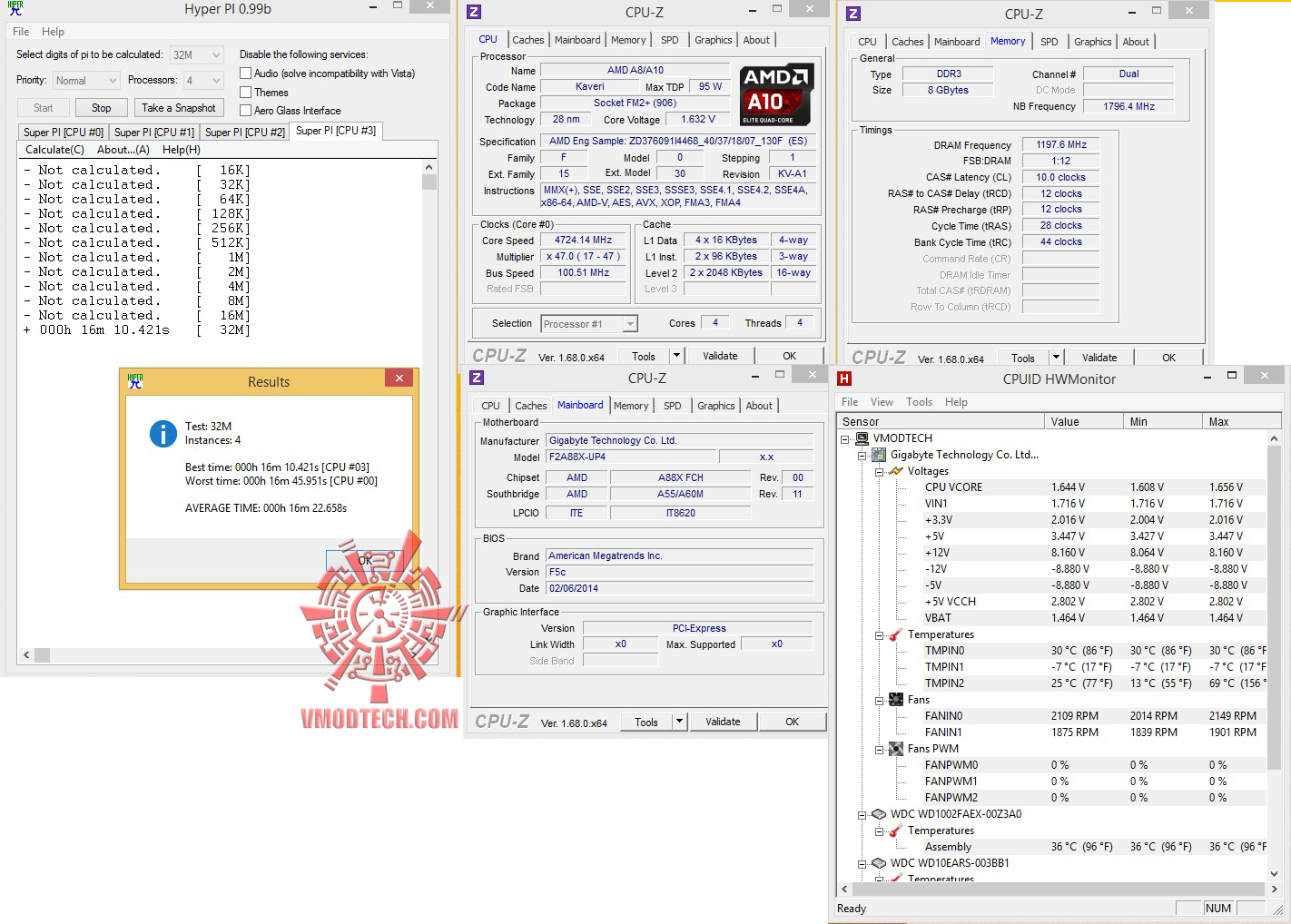Collapse the WDC WD1002FAEX-00Z3A0 drive node
Screen dimensions: 1291x924
pyautogui.click(x=862, y=814)
